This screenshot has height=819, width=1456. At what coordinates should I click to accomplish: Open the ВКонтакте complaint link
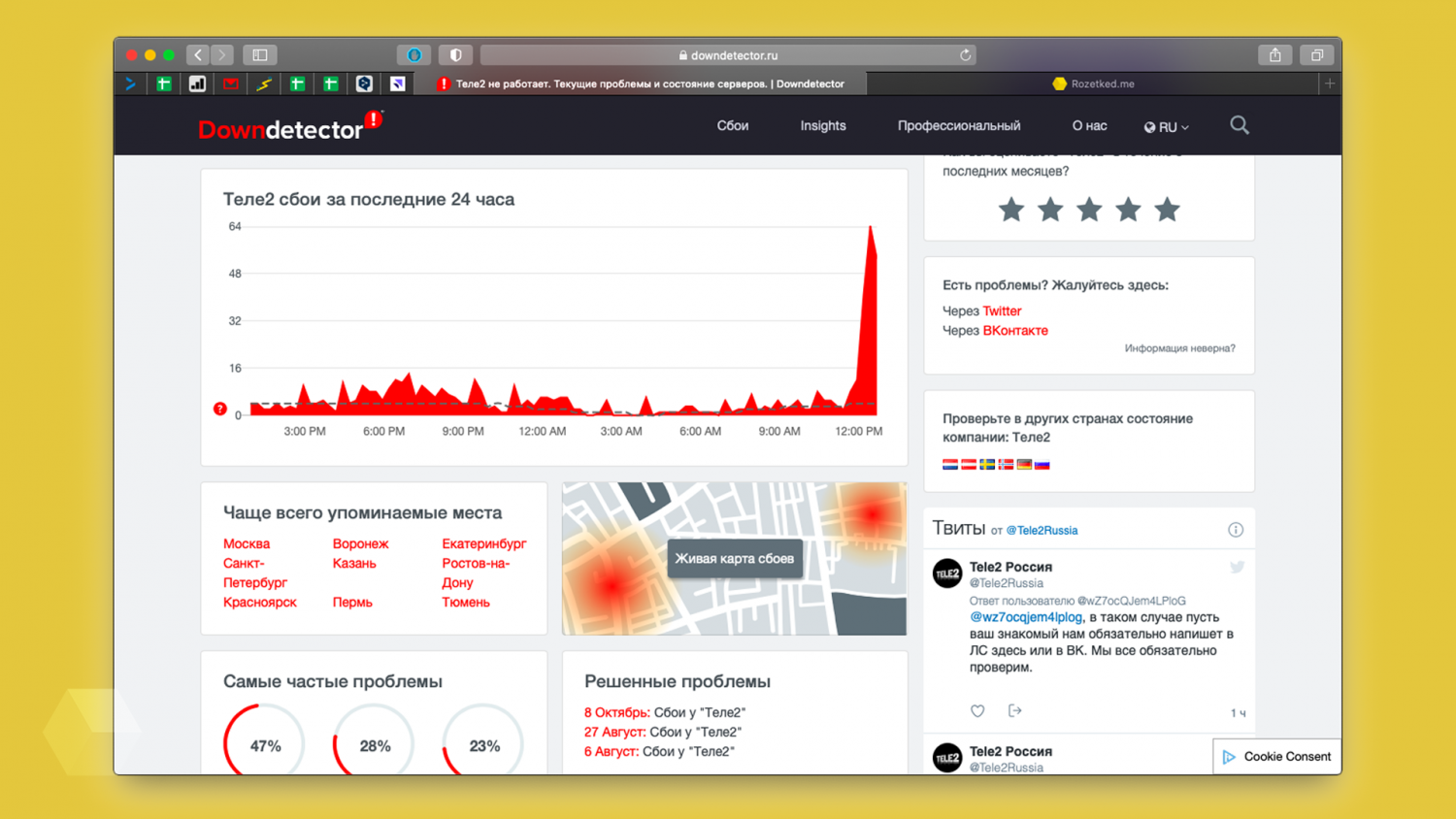(1014, 331)
